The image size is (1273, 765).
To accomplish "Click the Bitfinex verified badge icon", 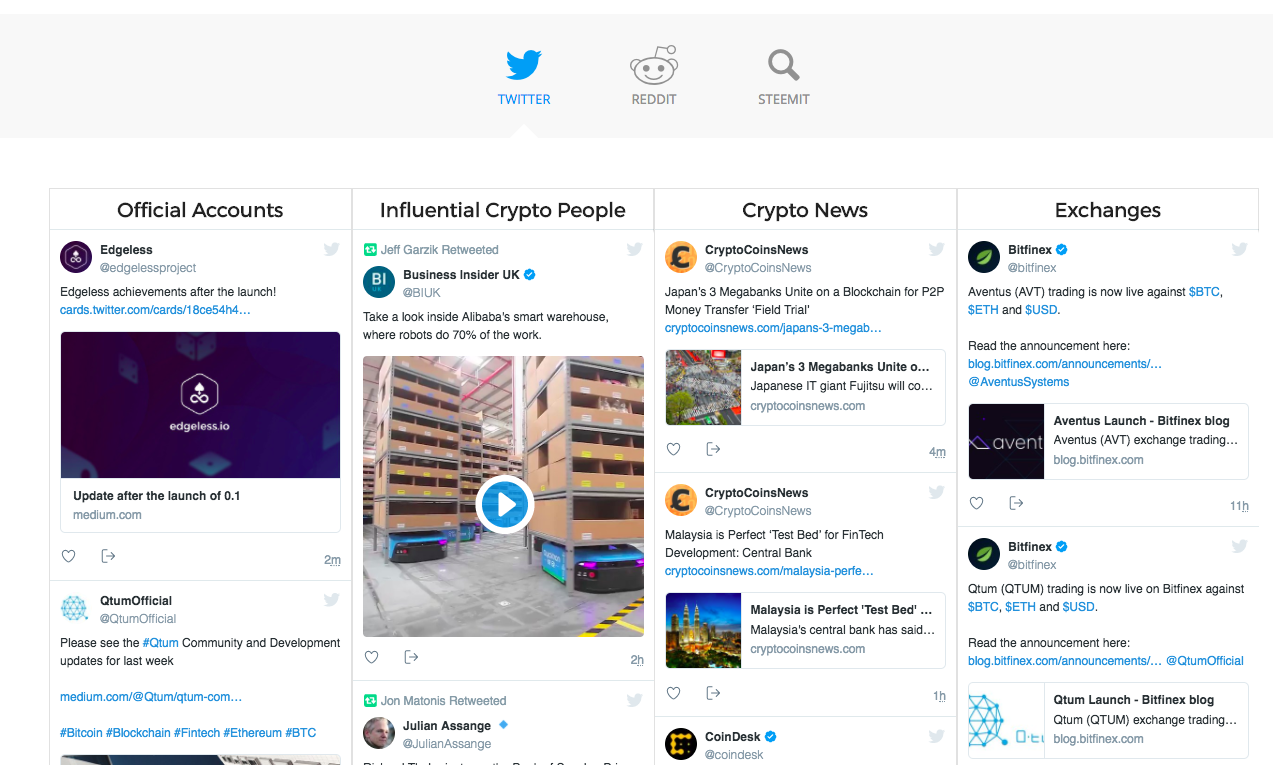I will [1062, 249].
